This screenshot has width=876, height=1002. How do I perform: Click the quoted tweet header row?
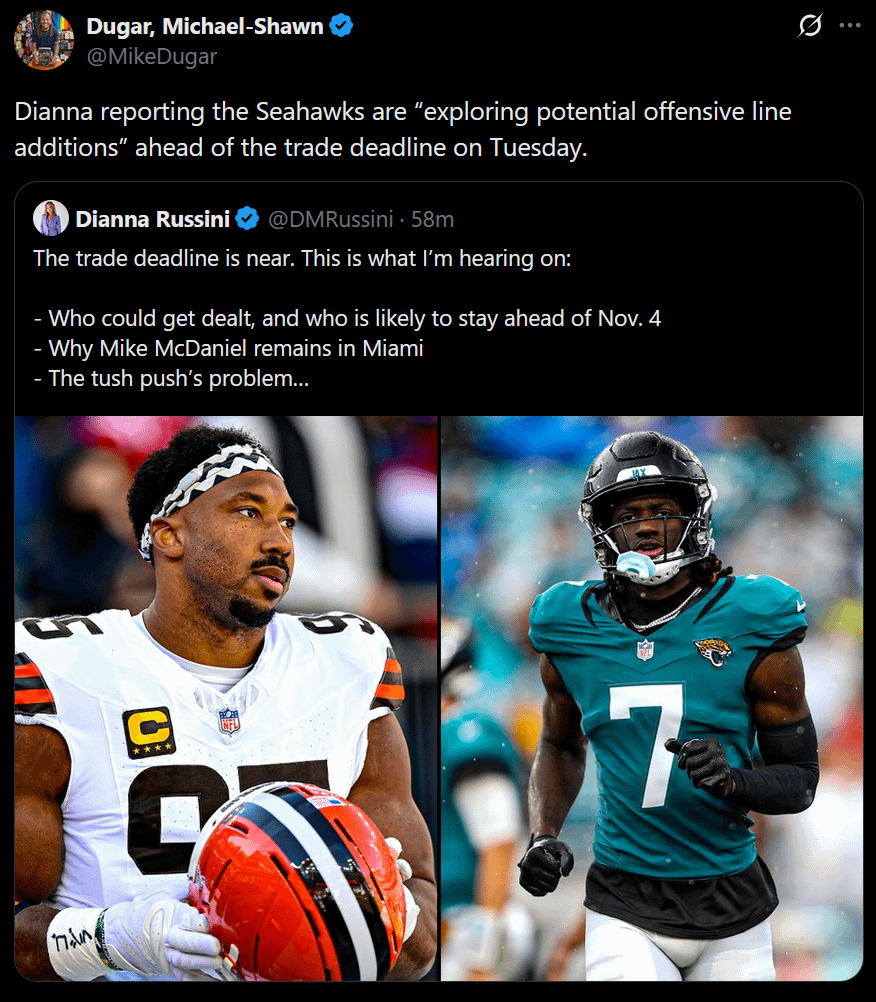(x=243, y=219)
